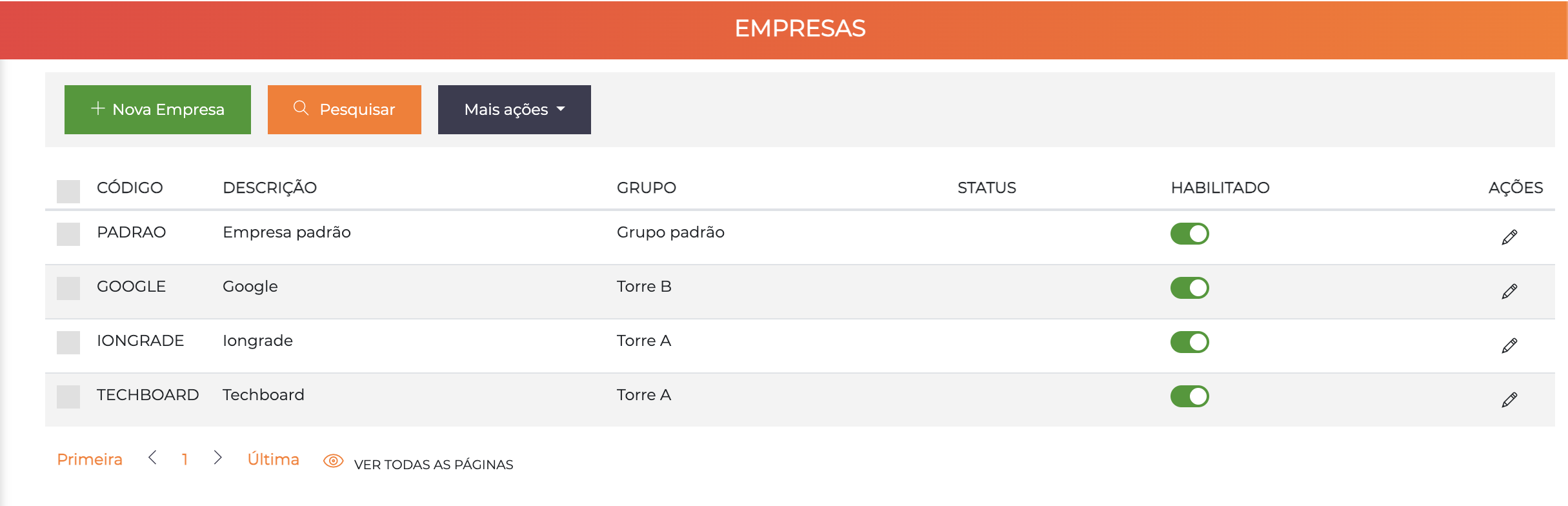This screenshot has height=506, width=1568.
Task: Select the checkbox on the IONGRADE row
Action: (69, 342)
